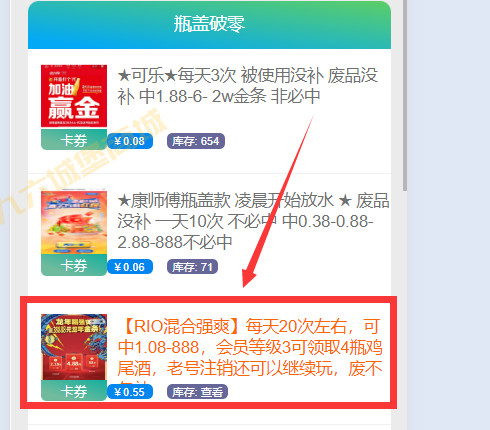Tap the ¥0.06 price badge

[x=130, y=267]
